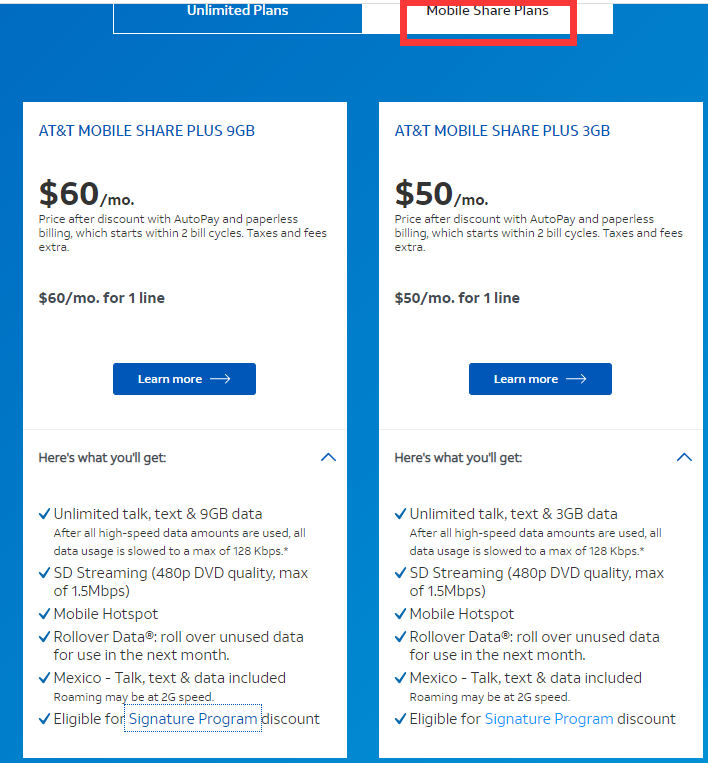
Task: Select the Mobile Share Plans tab
Action: coord(487,12)
